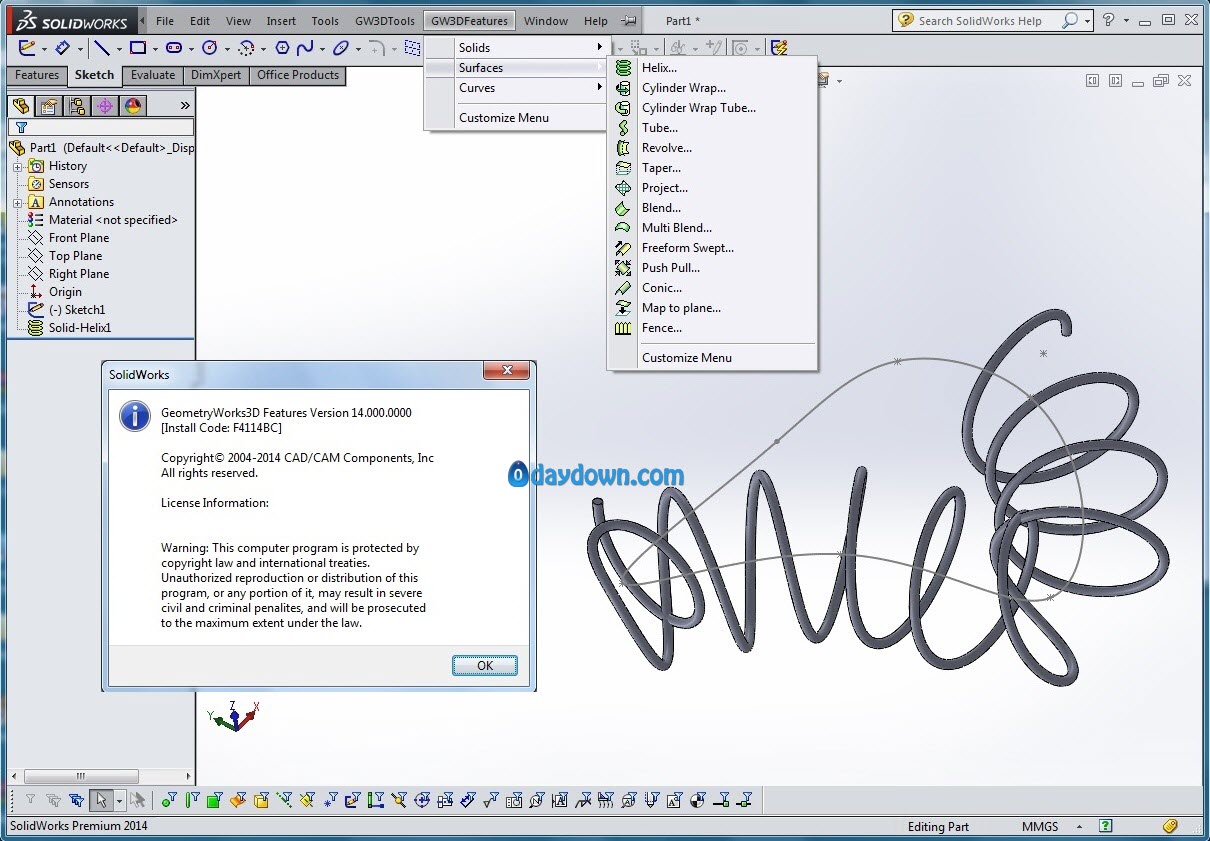Switch to the Features tab
The image size is (1210, 841).
point(37,75)
